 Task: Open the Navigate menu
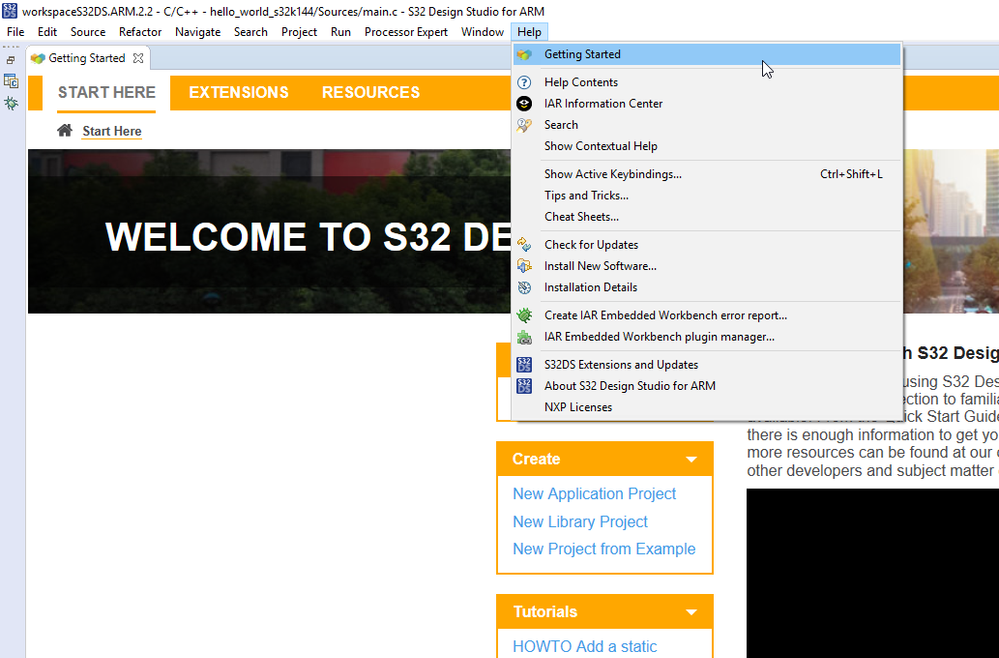pyautogui.click(x=198, y=32)
